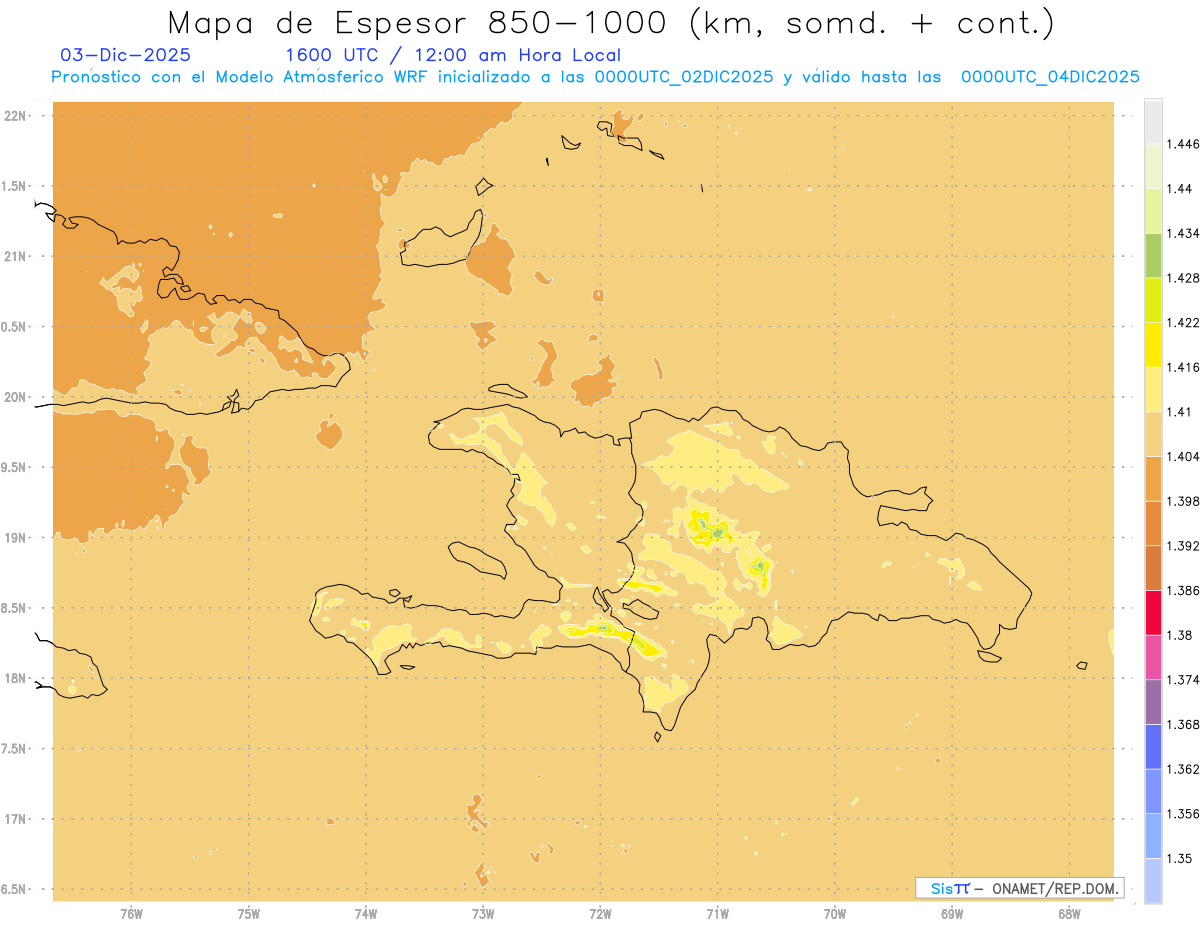Click the latitude axis label '21N'
This screenshot has width=1200, height=927.
[x=16, y=256]
